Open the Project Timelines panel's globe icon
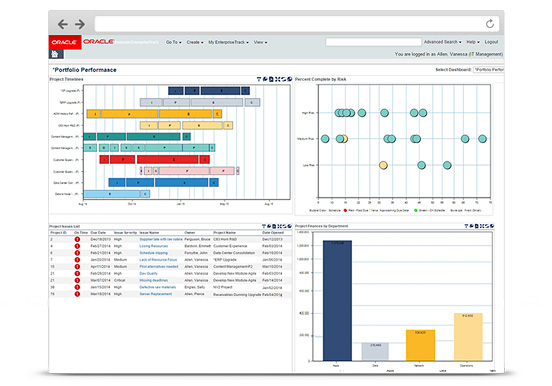 [x=289, y=79]
